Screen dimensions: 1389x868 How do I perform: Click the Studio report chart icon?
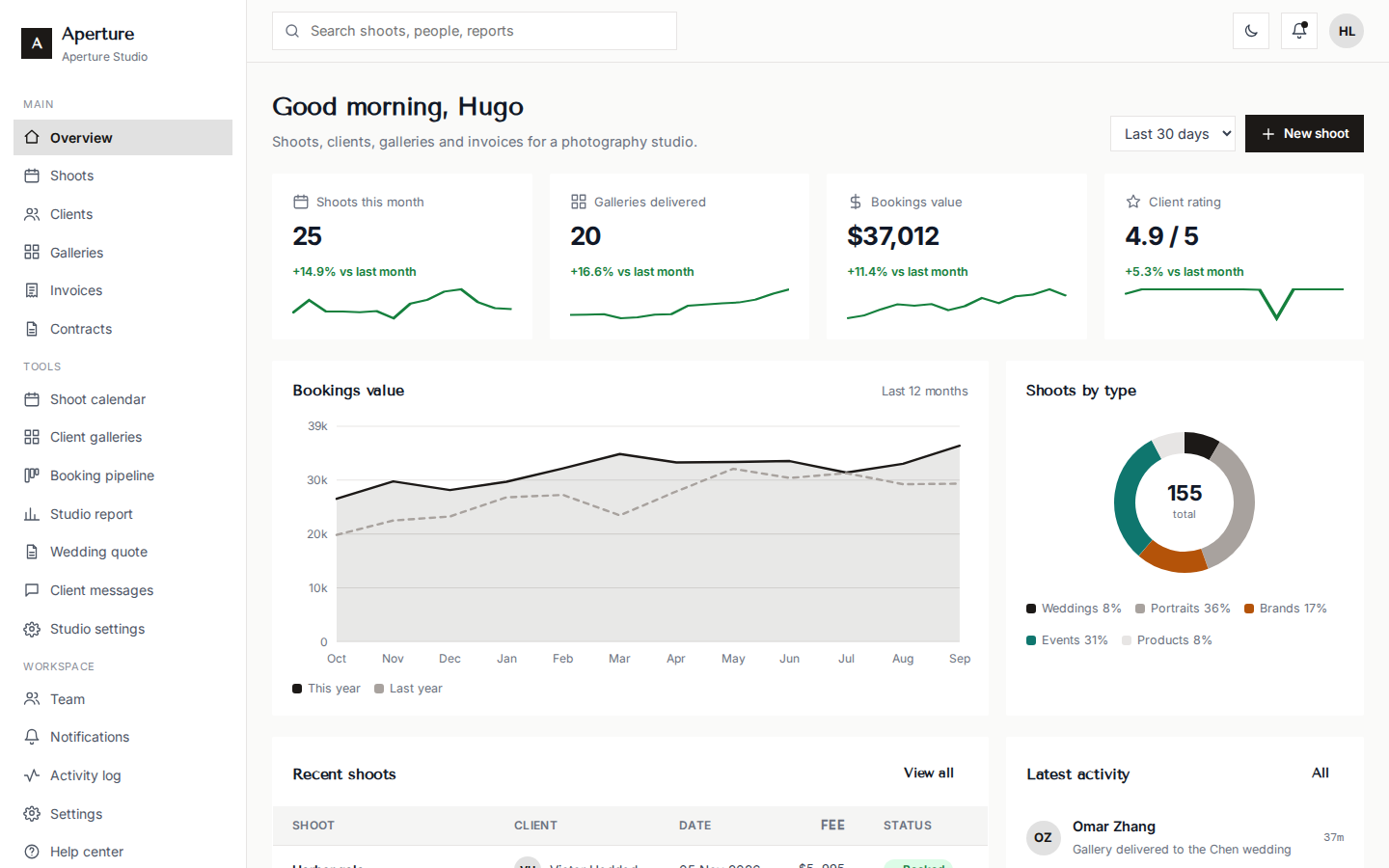point(32,514)
